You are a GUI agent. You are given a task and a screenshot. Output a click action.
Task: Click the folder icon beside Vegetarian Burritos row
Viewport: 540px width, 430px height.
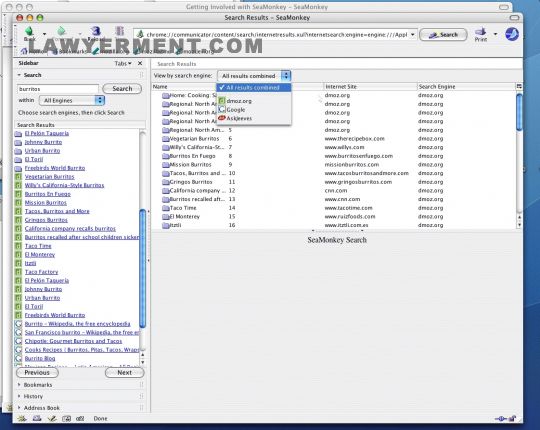coord(166,139)
